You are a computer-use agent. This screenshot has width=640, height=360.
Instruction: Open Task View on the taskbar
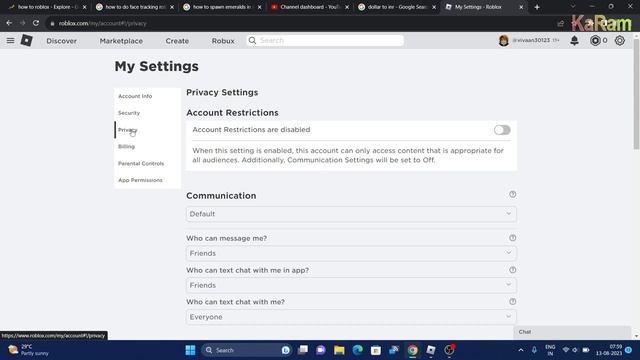pyautogui.click(x=303, y=350)
